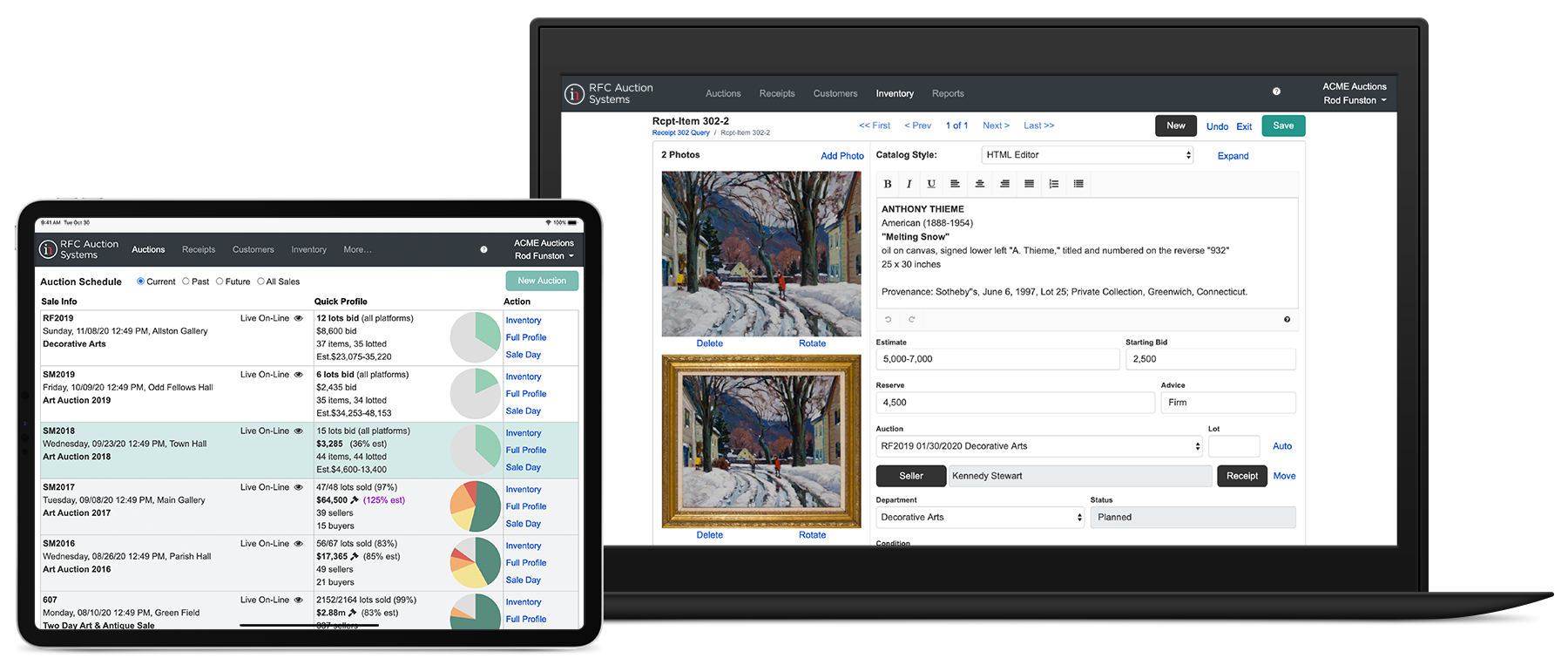This screenshot has height=665, width=1568.
Task: Open Receipts in the tablet navigation bar
Action: (x=199, y=249)
